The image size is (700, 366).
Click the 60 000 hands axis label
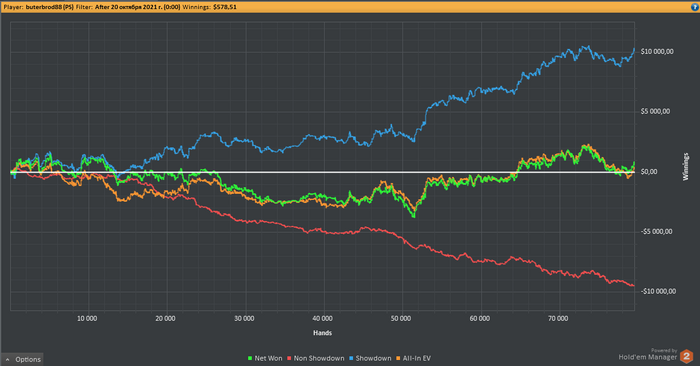(479, 319)
